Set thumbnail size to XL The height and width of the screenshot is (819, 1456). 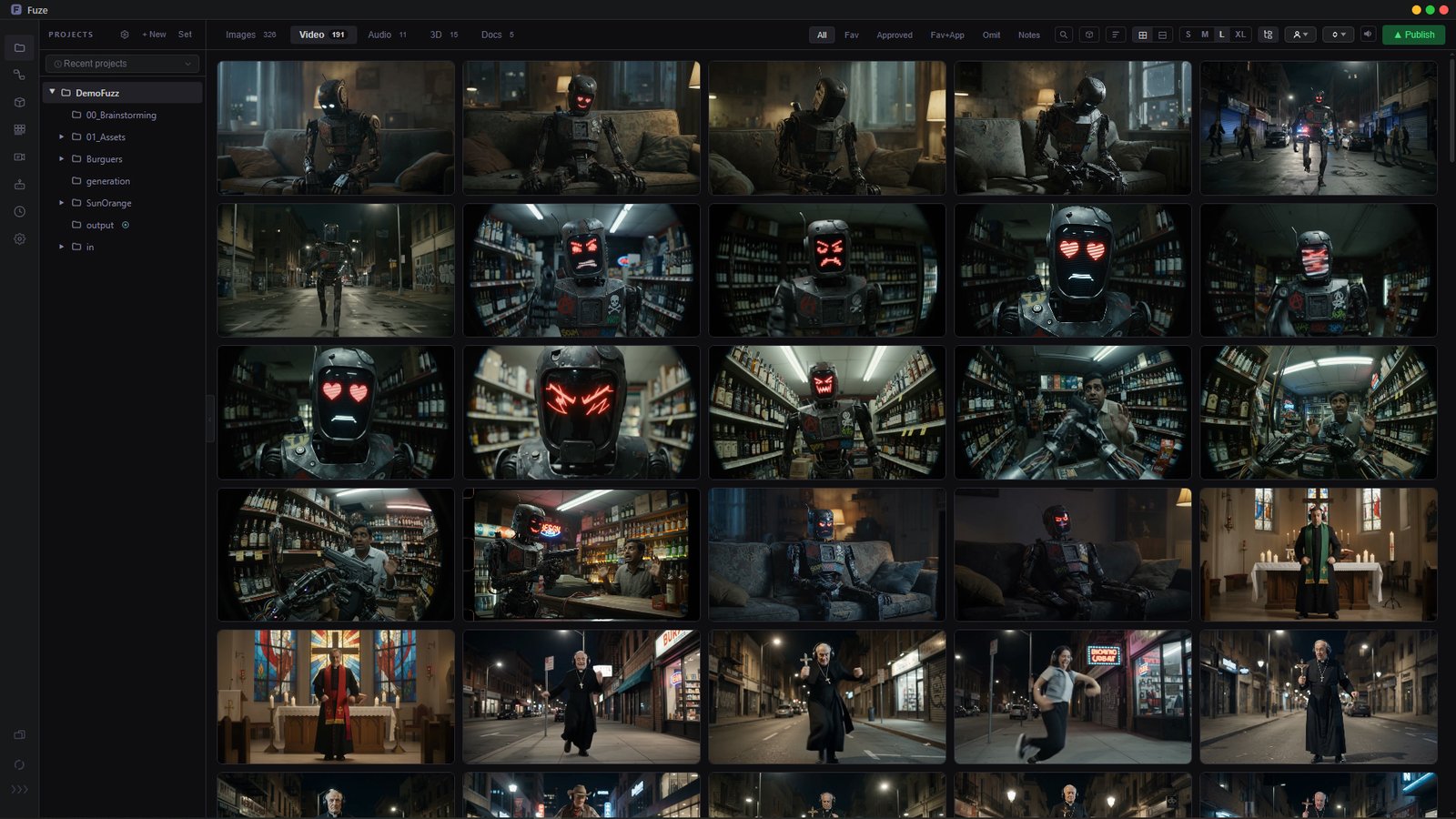click(x=1240, y=35)
